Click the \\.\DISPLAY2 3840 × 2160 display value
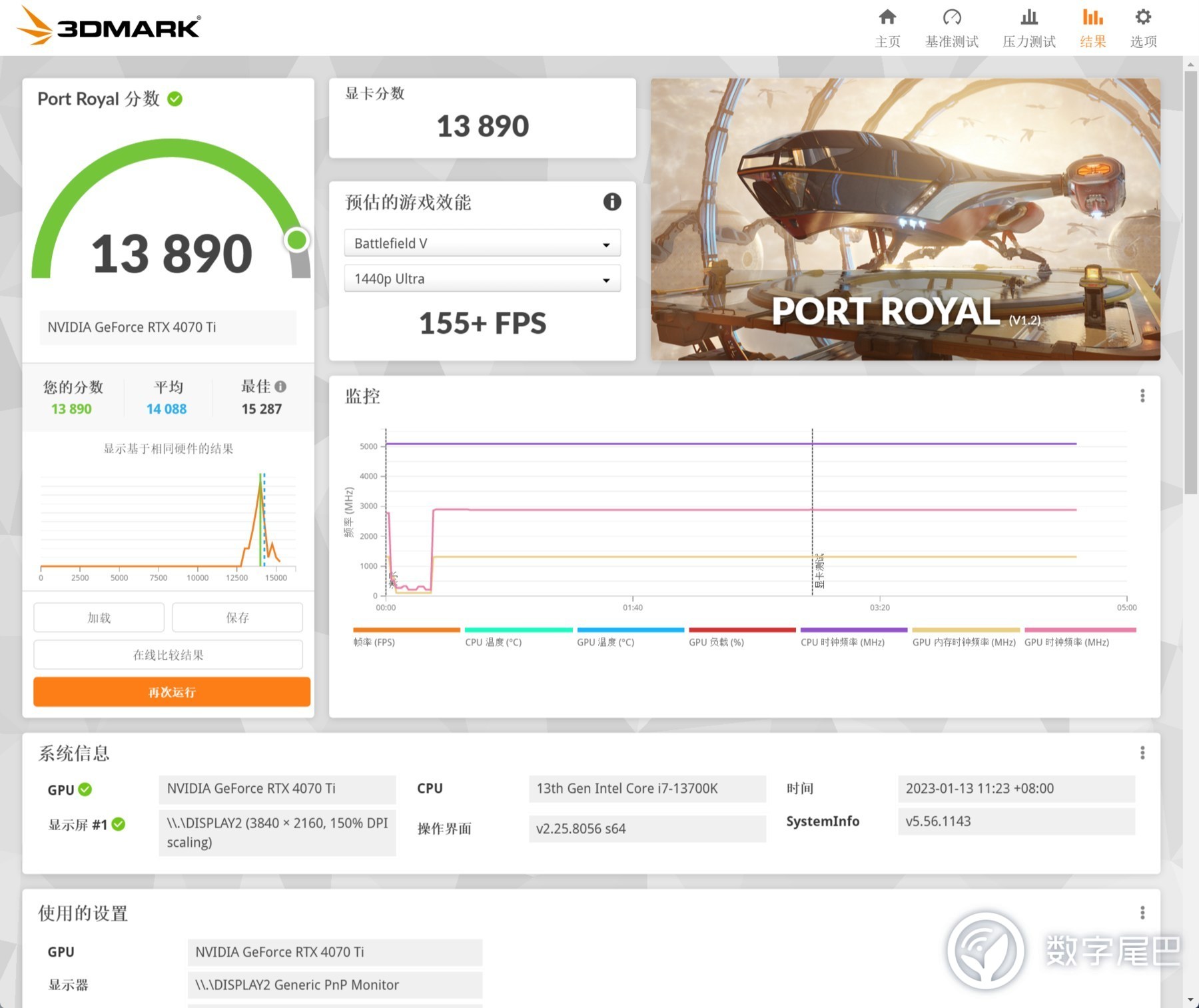 tap(277, 833)
